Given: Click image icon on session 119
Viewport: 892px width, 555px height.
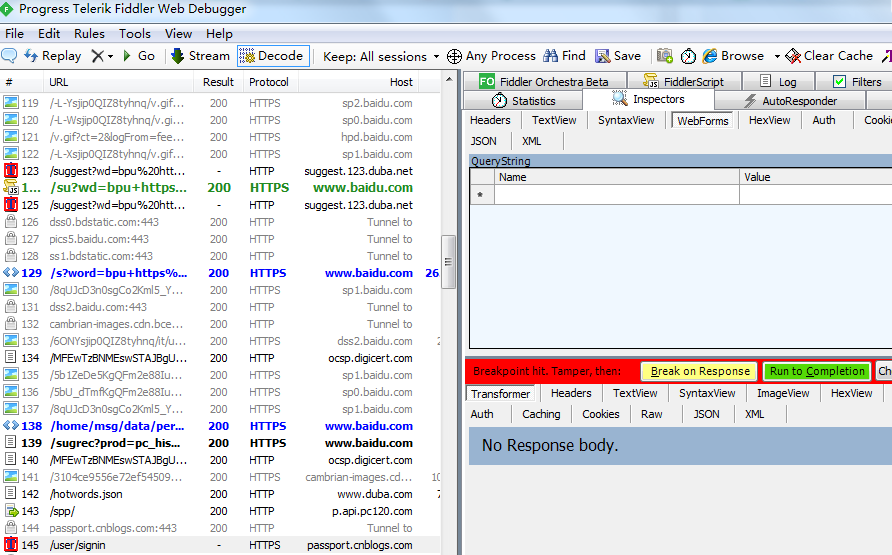Looking at the screenshot, I should point(11,103).
